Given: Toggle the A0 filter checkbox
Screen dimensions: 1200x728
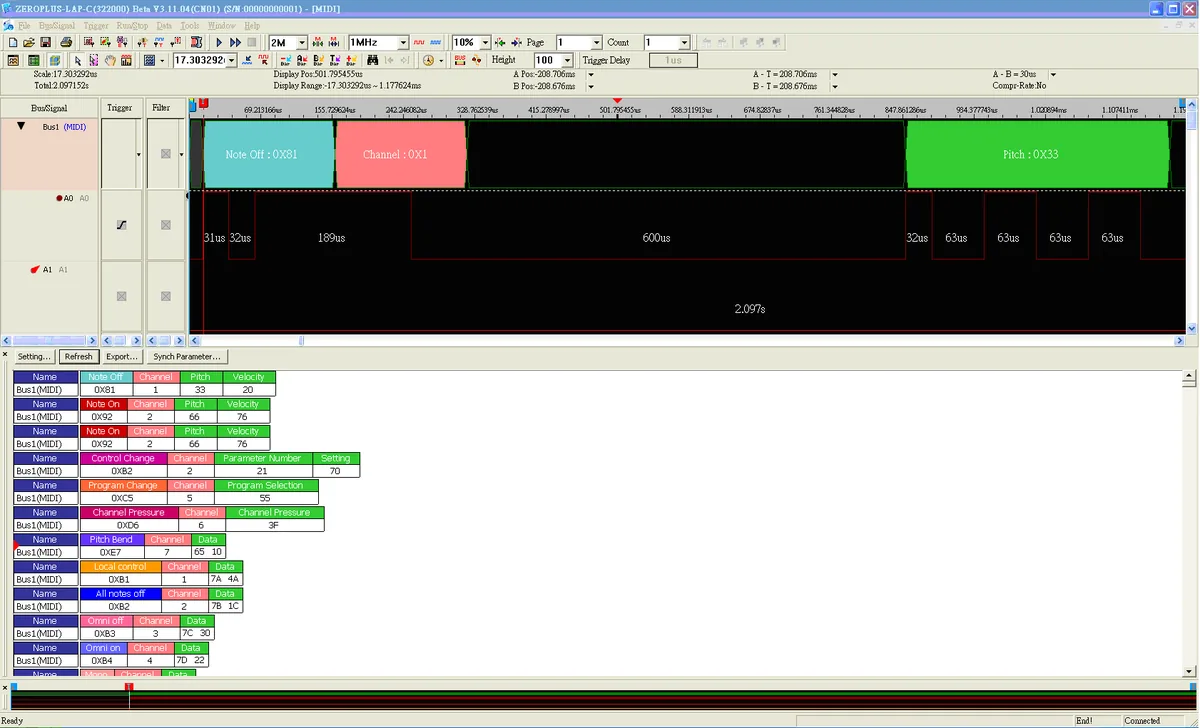Looking at the screenshot, I should (166, 225).
